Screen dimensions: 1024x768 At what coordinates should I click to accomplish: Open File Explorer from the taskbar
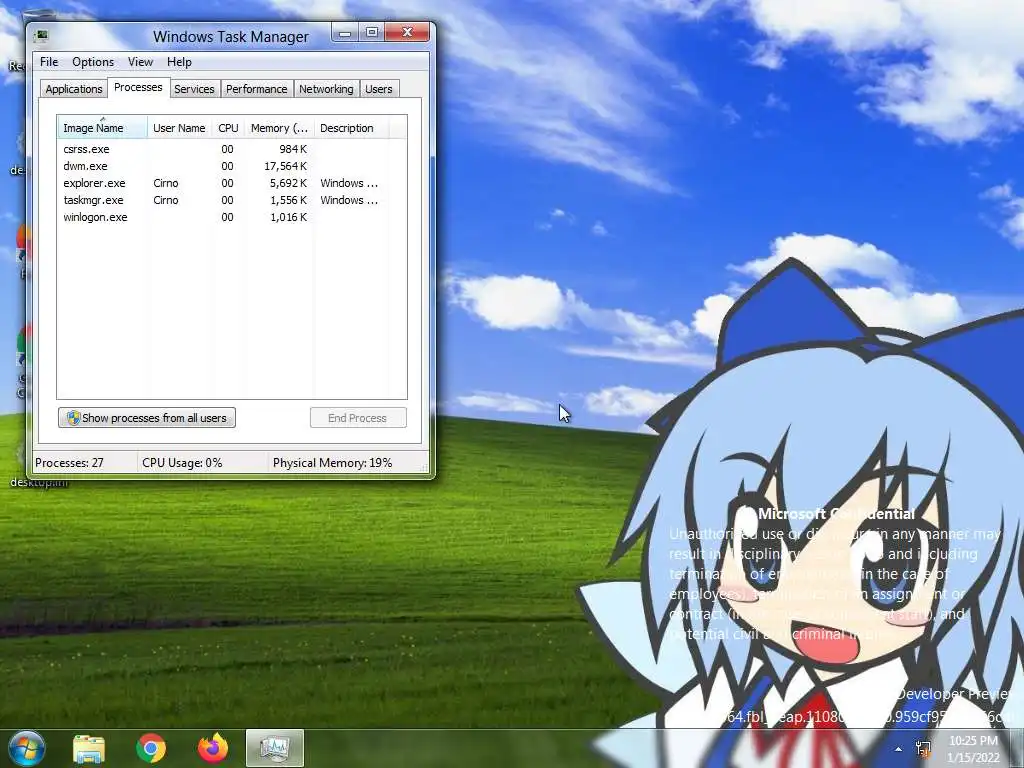tap(89, 748)
